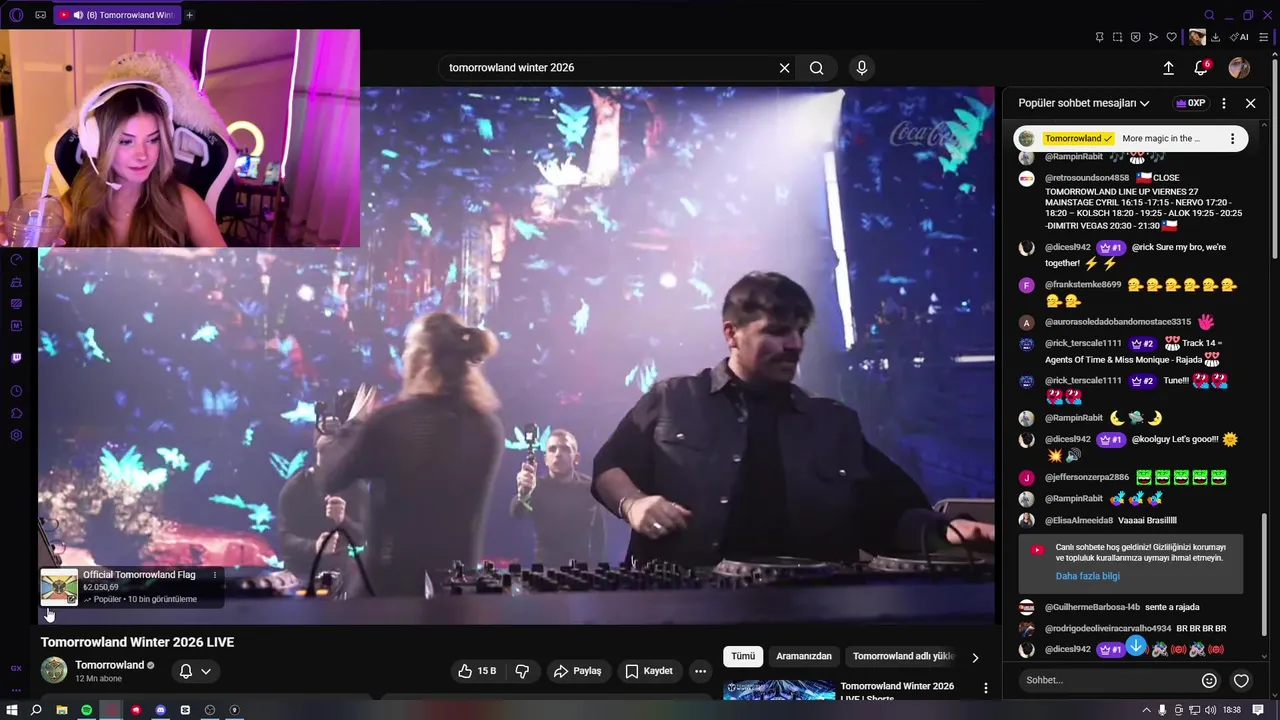Open the browser downloads icon
Image resolution: width=1280 pixels, height=720 pixels.
pyautogui.click(x=1215, y=37)
